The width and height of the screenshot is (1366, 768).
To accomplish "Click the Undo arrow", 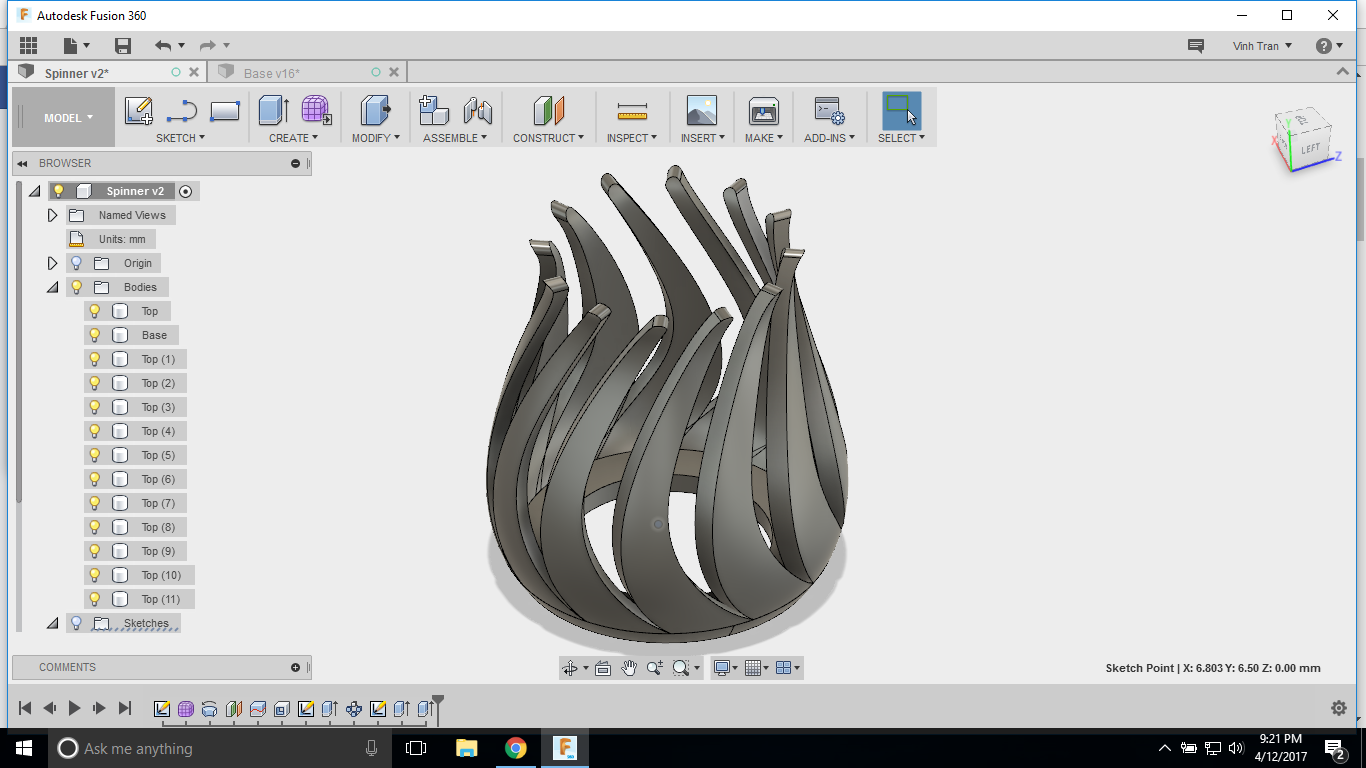I will (163, 45).
